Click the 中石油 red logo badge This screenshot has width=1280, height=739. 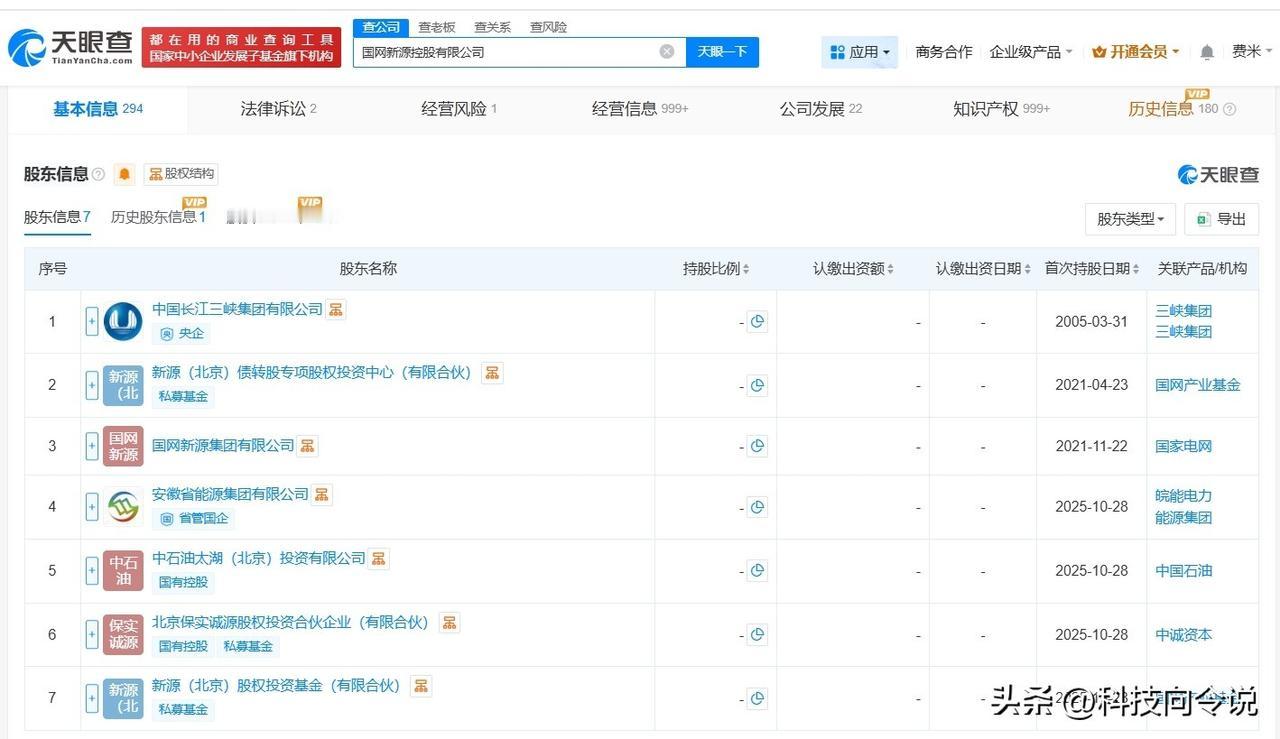pyautogui.click(x=123, y=571)
